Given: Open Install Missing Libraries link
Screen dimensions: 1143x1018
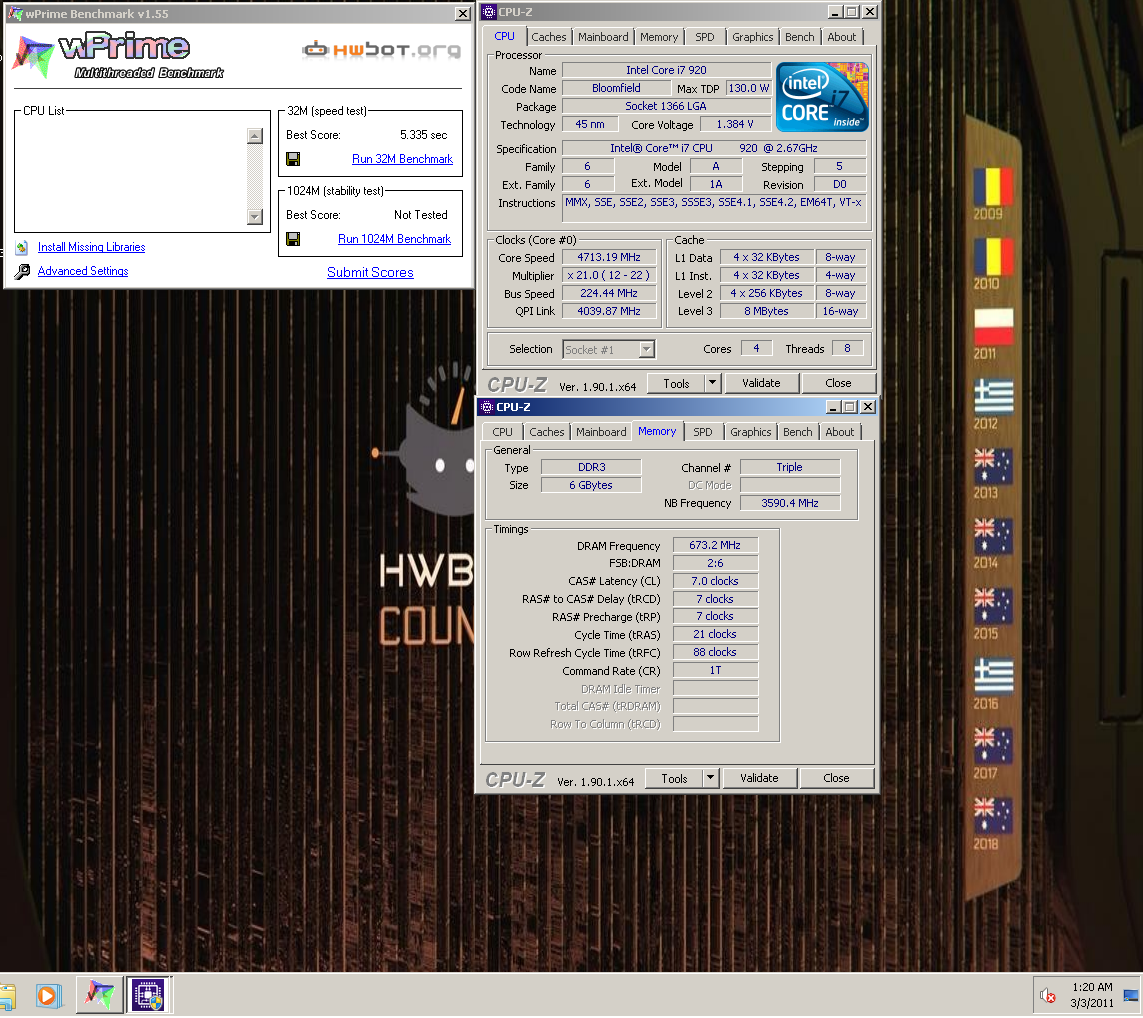Looking at the screenshot, I should [91, 248].
